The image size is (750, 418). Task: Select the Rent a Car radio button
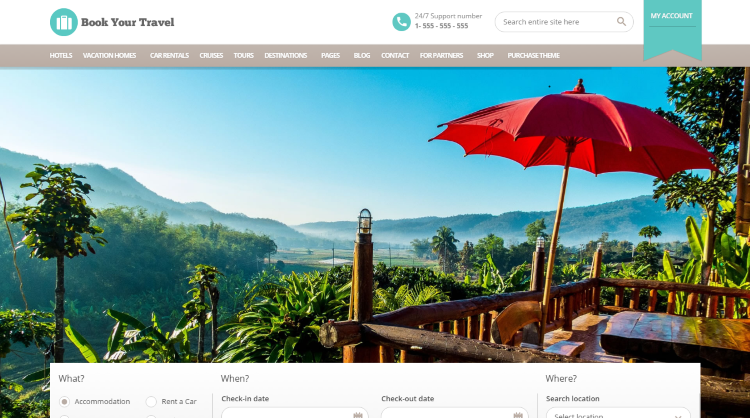(151, 401)
